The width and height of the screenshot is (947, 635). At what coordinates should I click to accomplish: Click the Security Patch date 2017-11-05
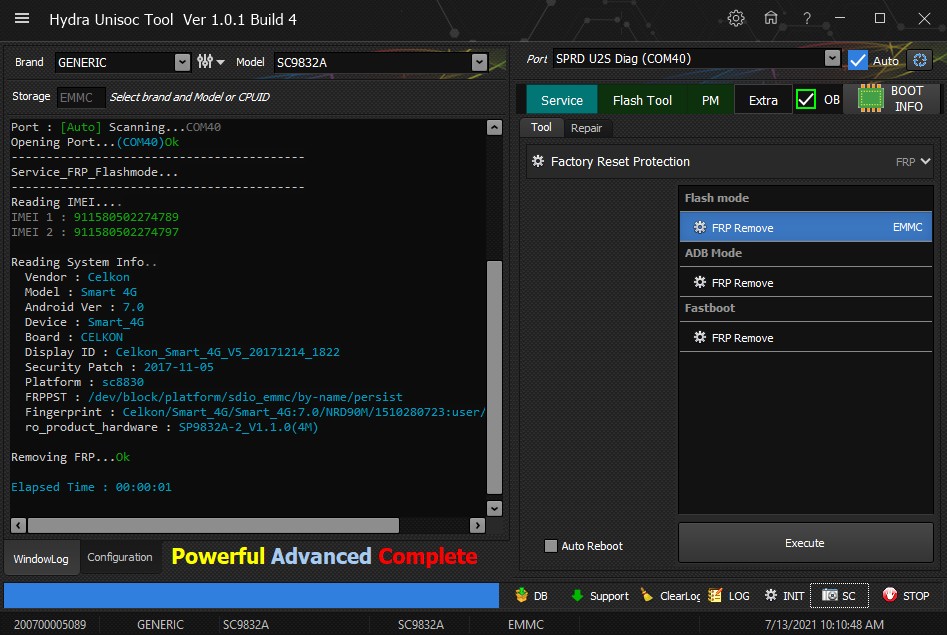[x=179, y=367]
